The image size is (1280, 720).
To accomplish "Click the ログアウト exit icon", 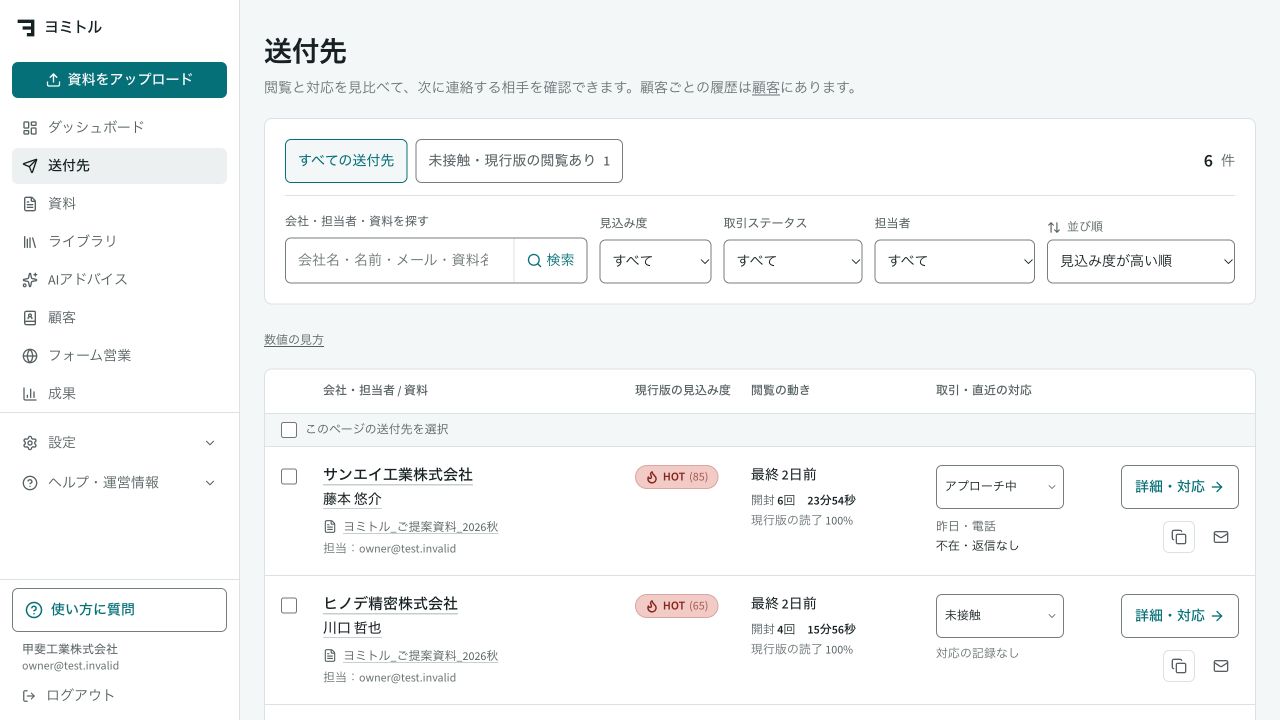I will click(x=30, y=696).
